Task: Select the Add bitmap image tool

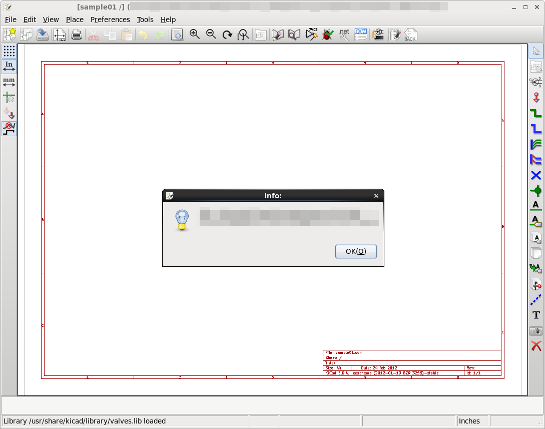Action: tap(536, 331)
